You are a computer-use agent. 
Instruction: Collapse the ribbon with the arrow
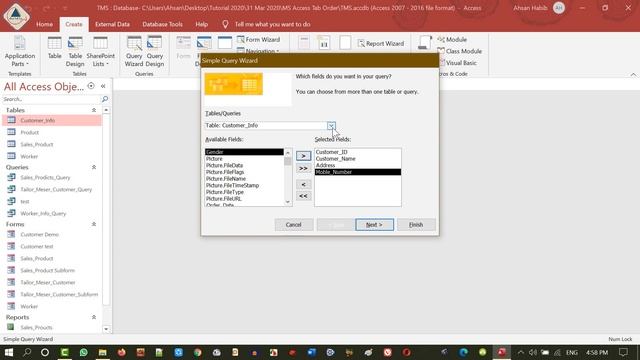pos(633,74)
